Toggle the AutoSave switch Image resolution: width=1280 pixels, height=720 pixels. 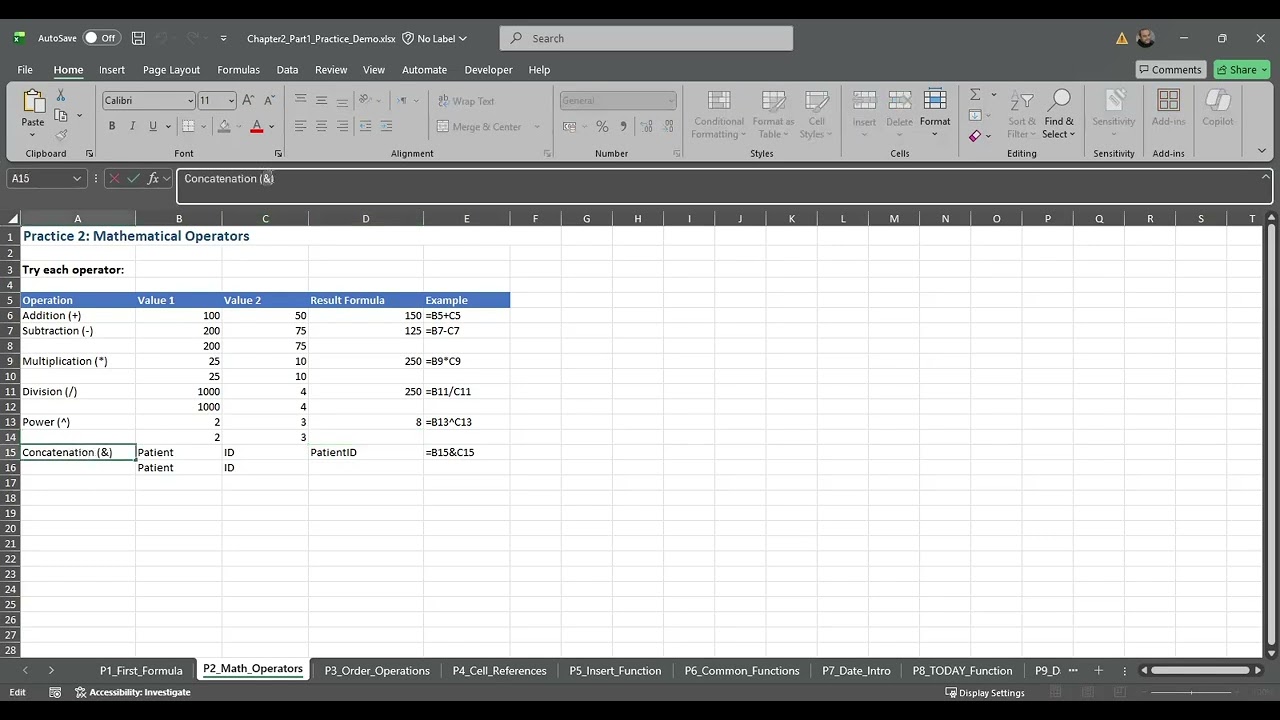[101, 38]
